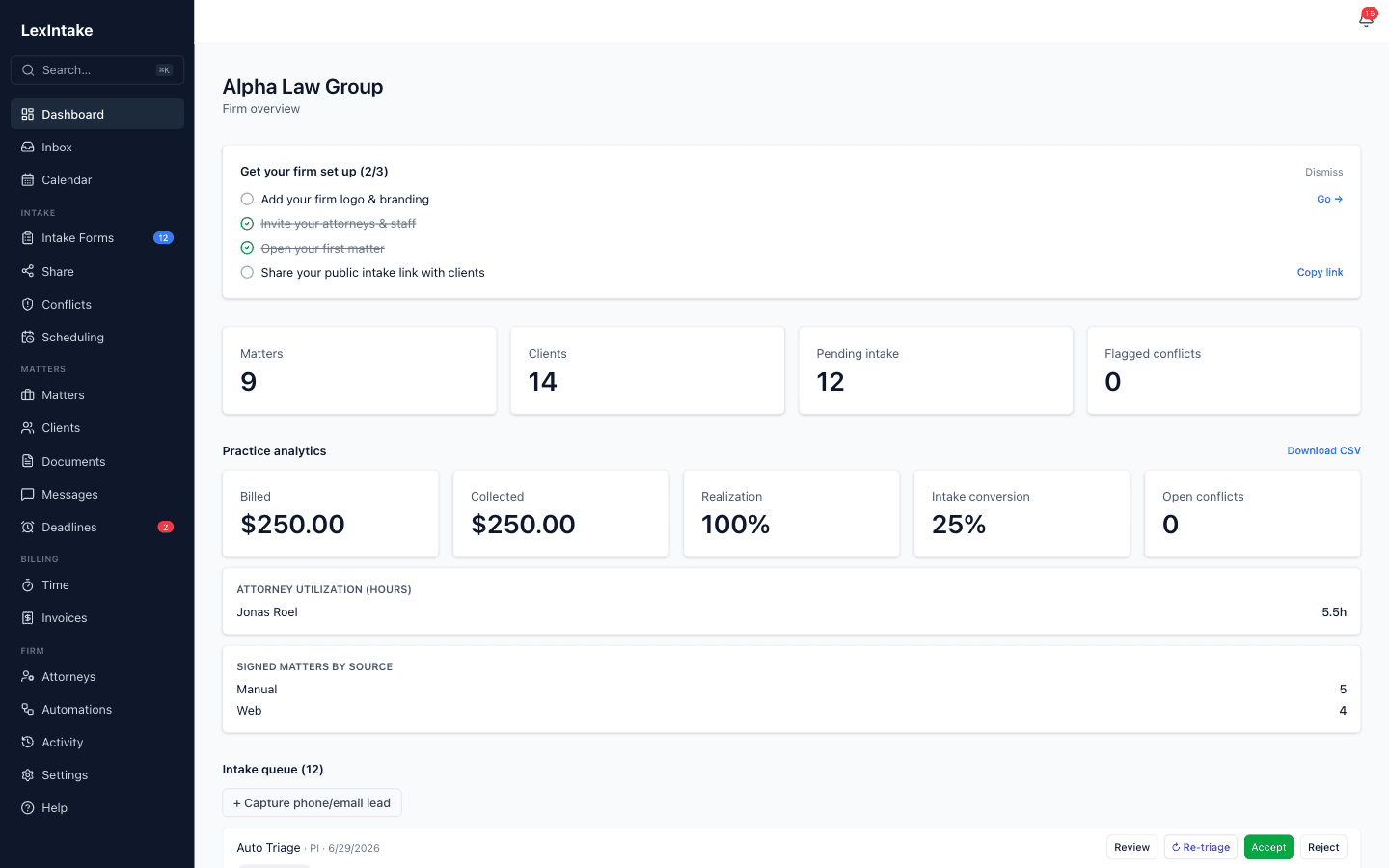Check off 'Add your firm logo & branding'
Viewport: 1389px width, 868px height.
[x=247, y=199]
